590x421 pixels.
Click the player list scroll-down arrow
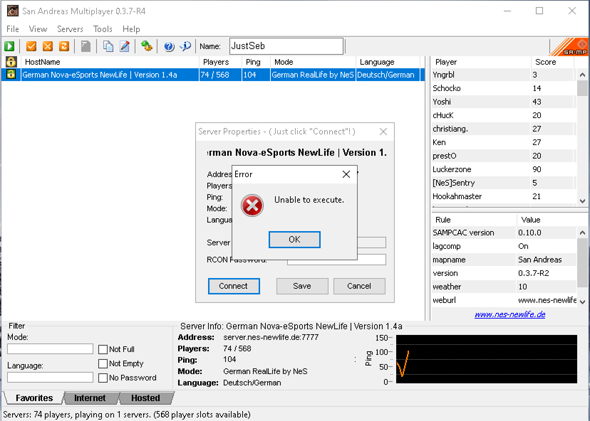click(x=582, y=201)
